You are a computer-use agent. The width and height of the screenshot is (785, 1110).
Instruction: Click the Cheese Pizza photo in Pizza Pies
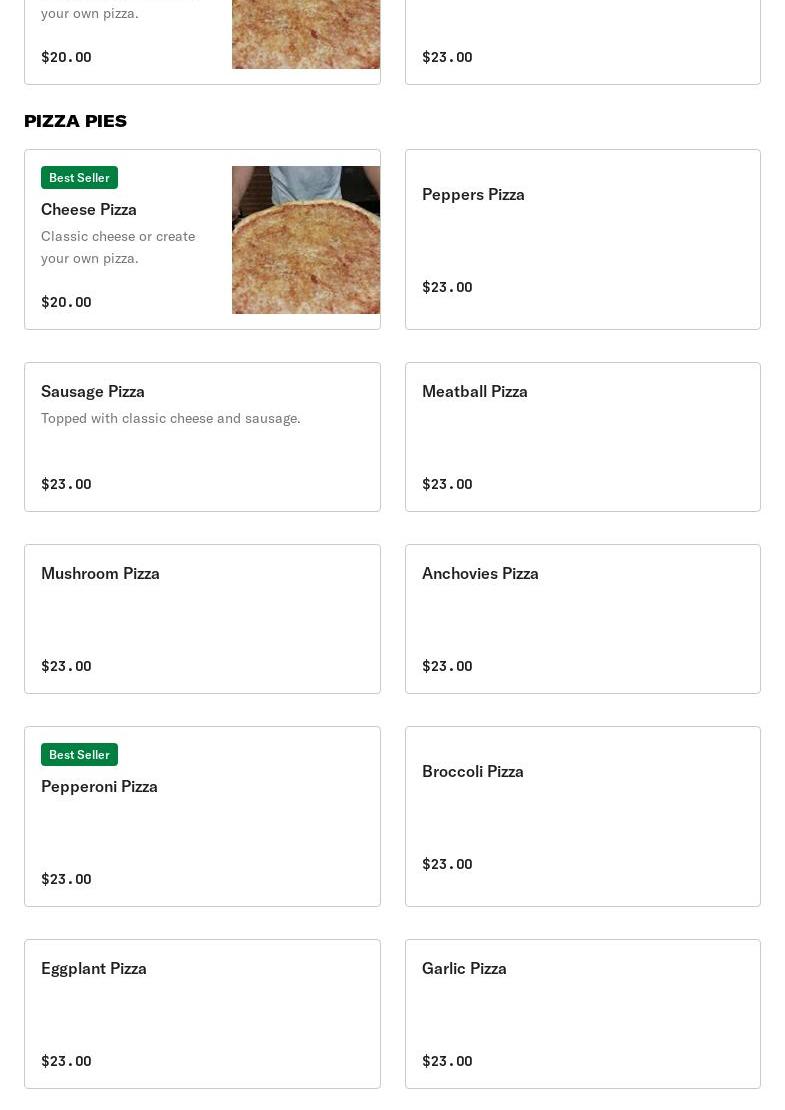pyautogui.click(x=305, y=240)
